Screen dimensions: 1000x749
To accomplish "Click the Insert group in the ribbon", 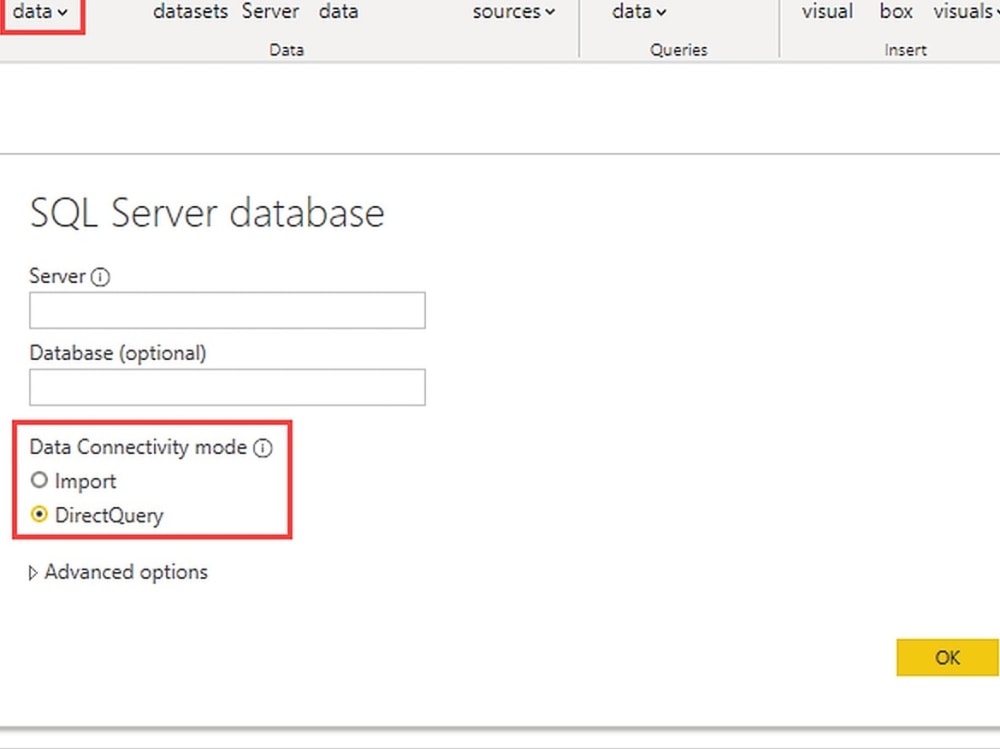I will coord(905,49).
